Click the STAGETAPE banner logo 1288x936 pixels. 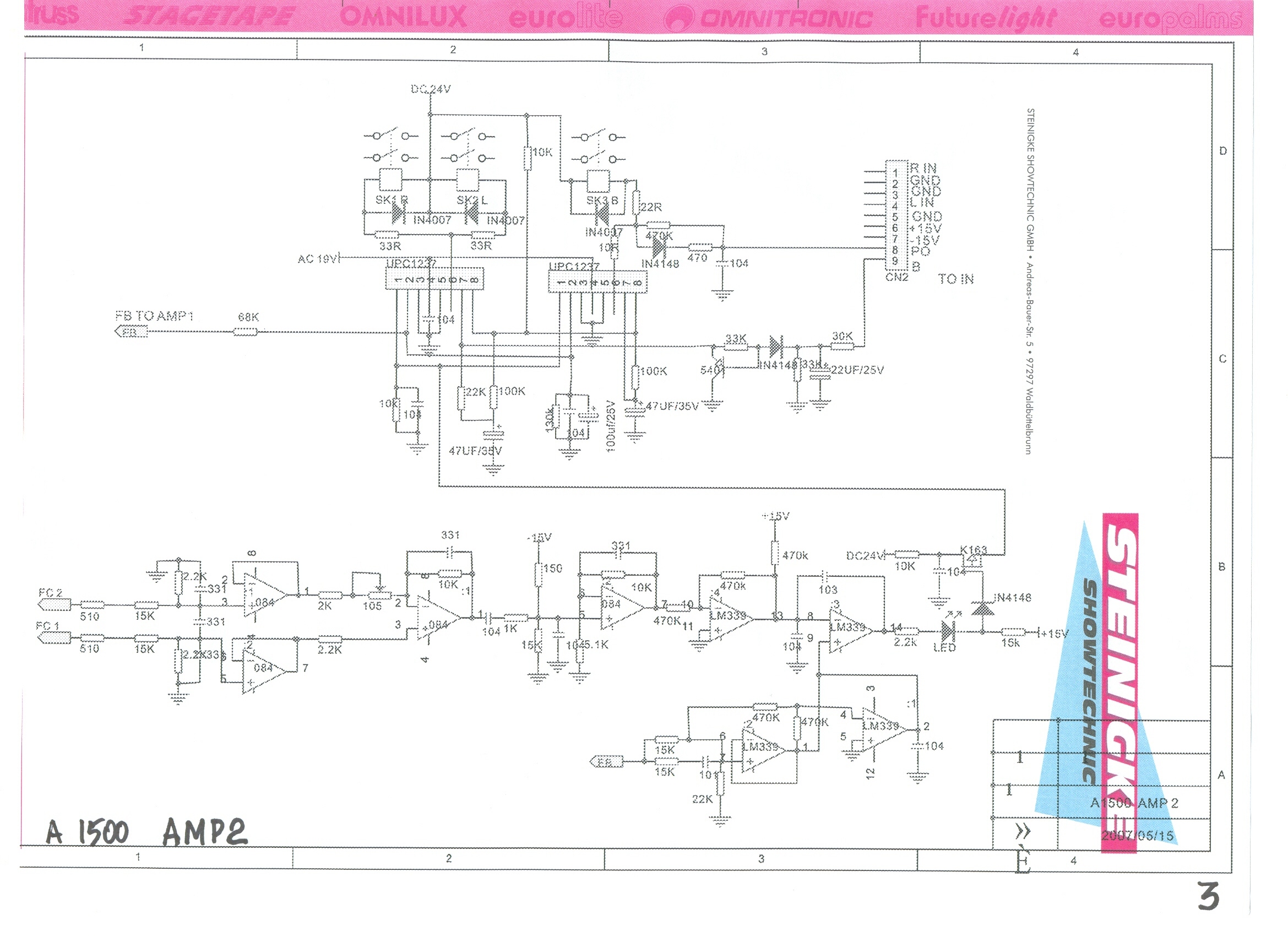point(208,17)
